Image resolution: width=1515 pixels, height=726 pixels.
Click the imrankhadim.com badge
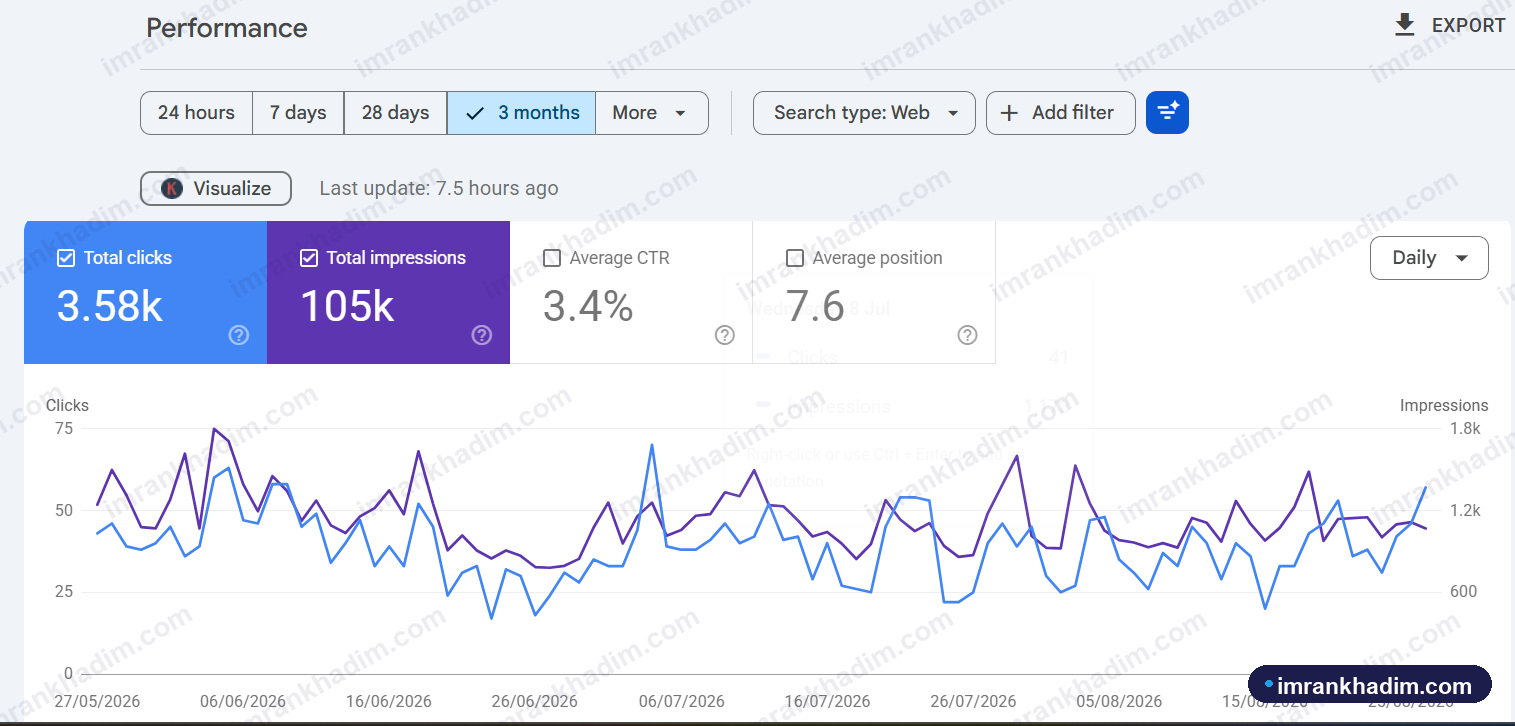(1370, 686)
